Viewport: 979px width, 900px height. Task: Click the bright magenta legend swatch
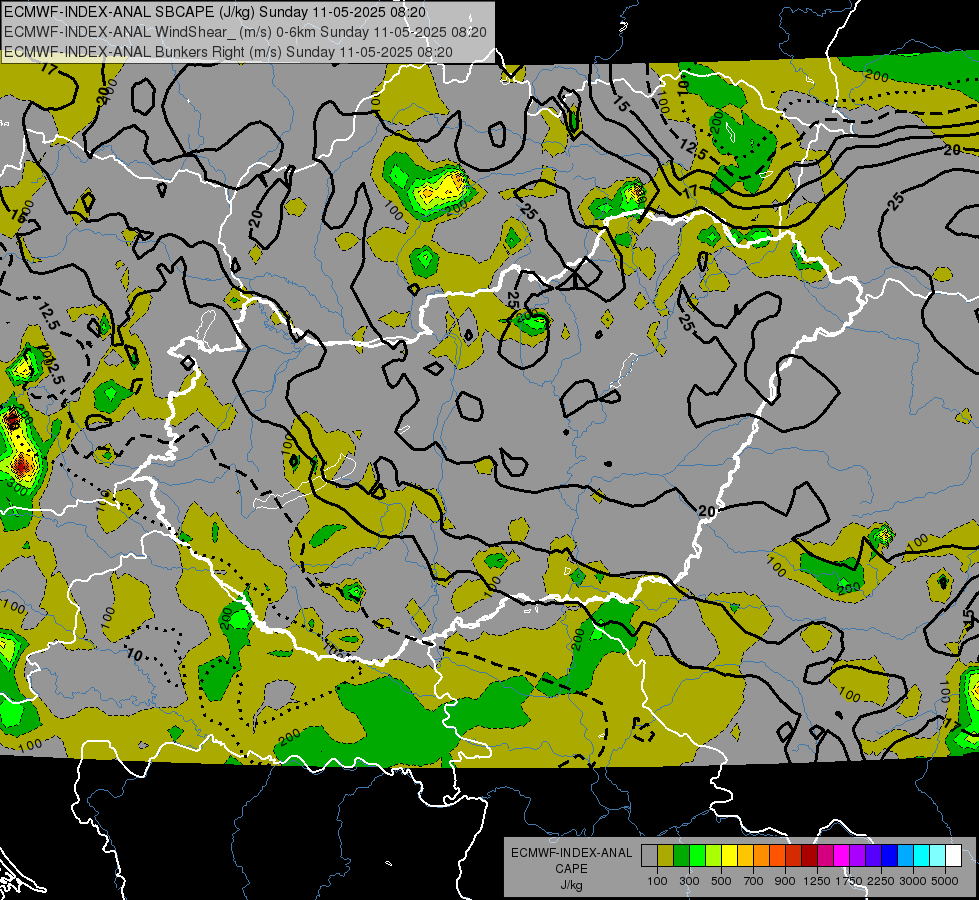click(x=842, y=855)
